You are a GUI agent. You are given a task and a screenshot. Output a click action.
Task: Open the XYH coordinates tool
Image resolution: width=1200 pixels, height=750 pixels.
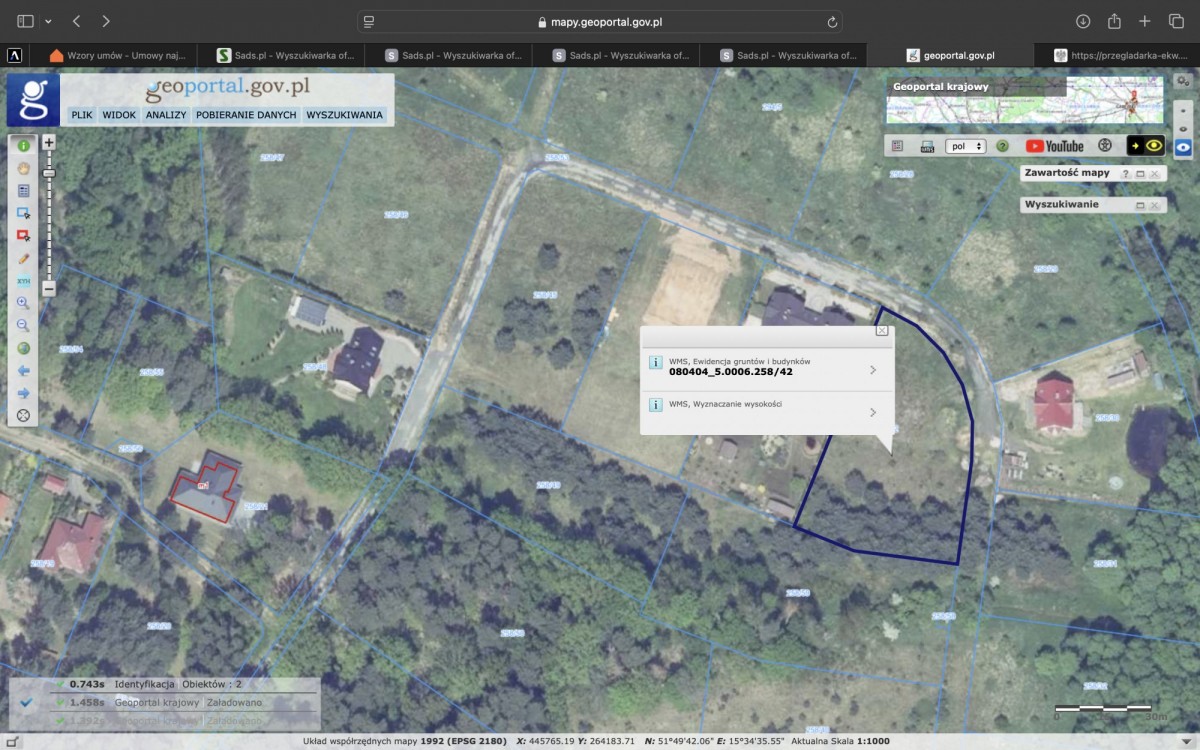(23, 281)
